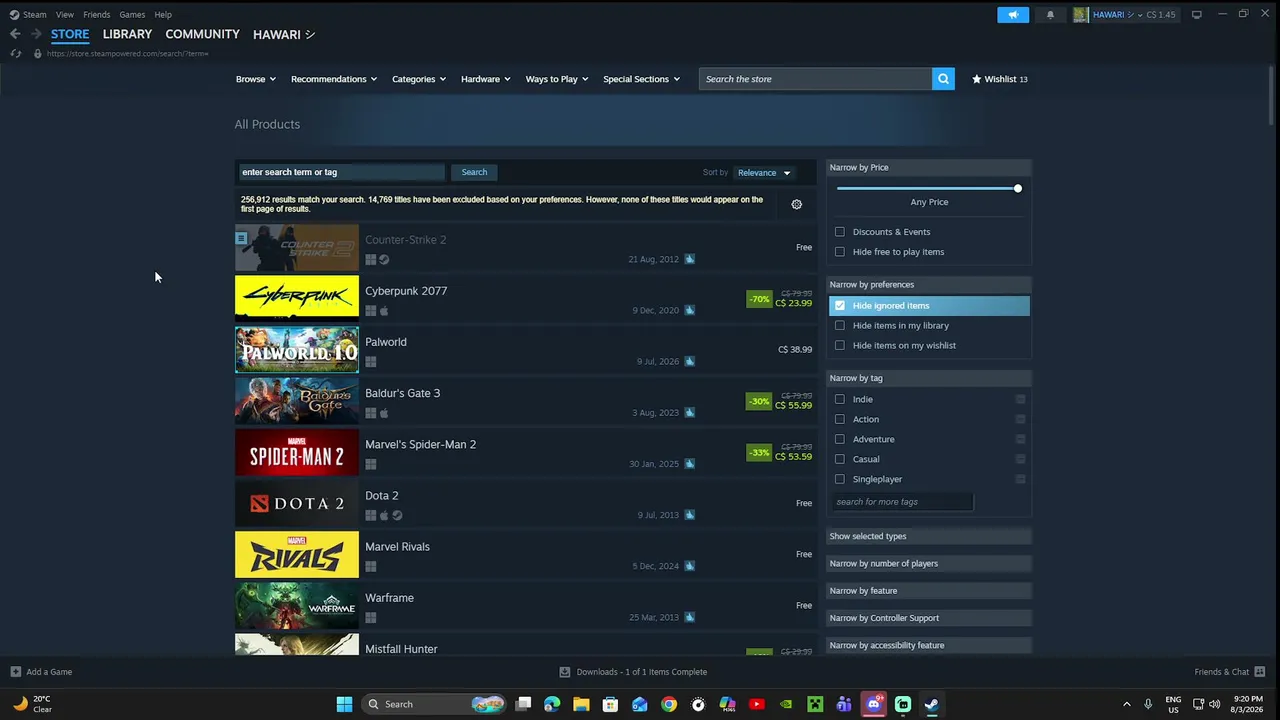
Task: Open YouTube from taskbar
Action: pos(757,704)
